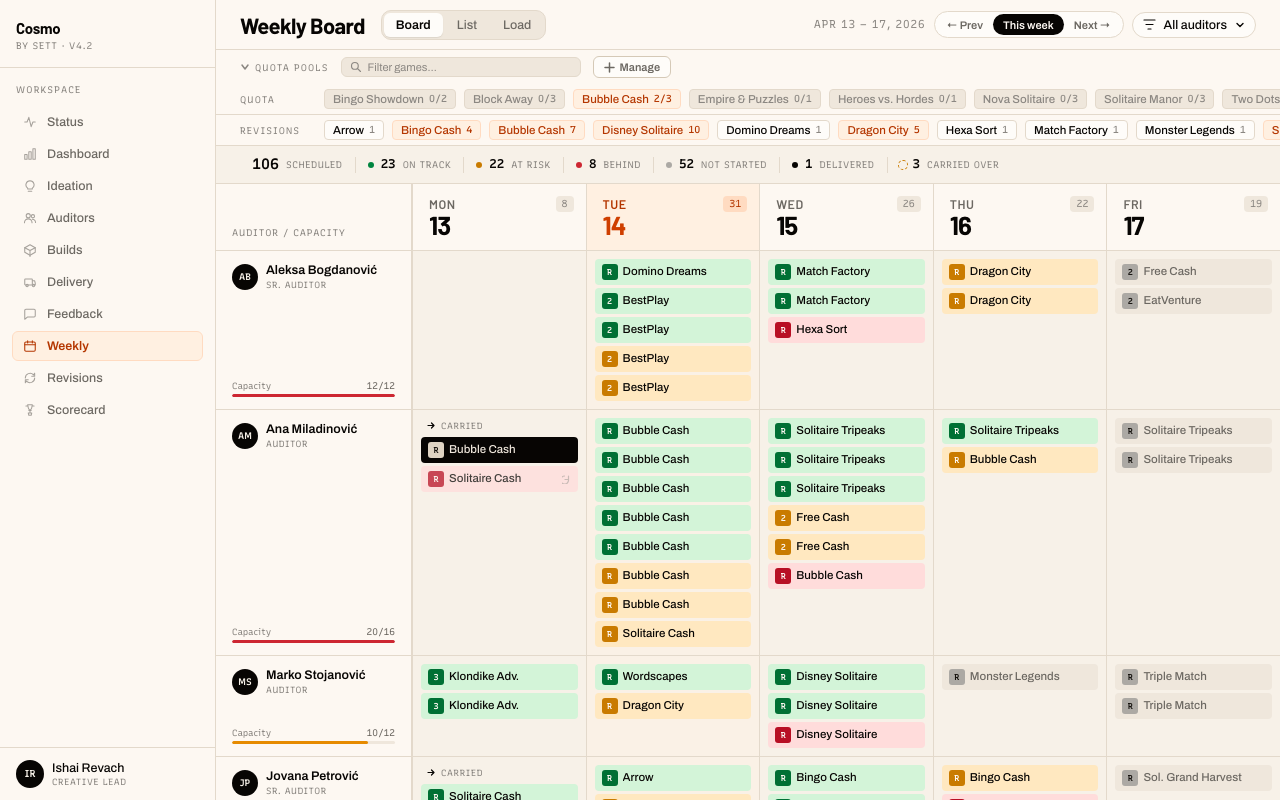Screen dimensions: 1280x800
Task: Go to the previous week with Prev
Action: pos(965,25)
